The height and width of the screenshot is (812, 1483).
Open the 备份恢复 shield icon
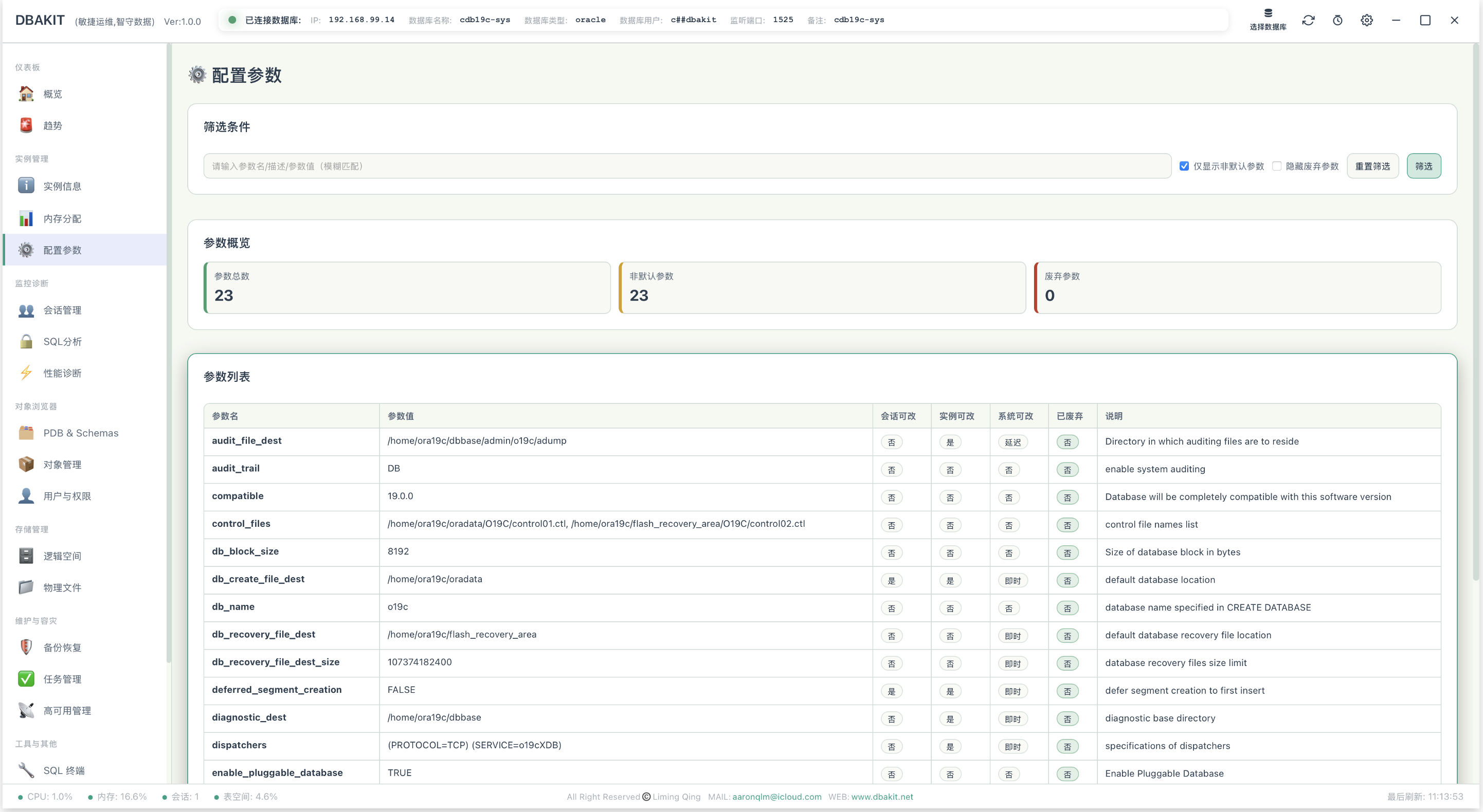(26, 648)
